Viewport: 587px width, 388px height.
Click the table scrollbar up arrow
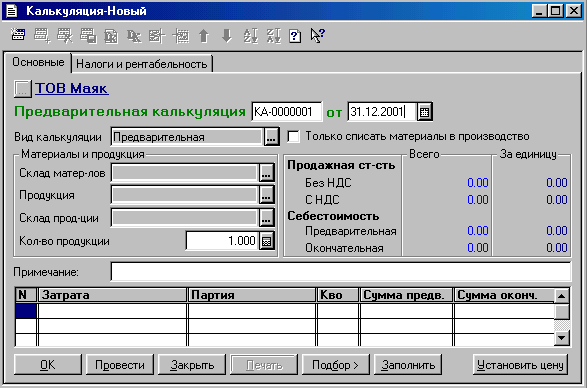tap(561, 296)
